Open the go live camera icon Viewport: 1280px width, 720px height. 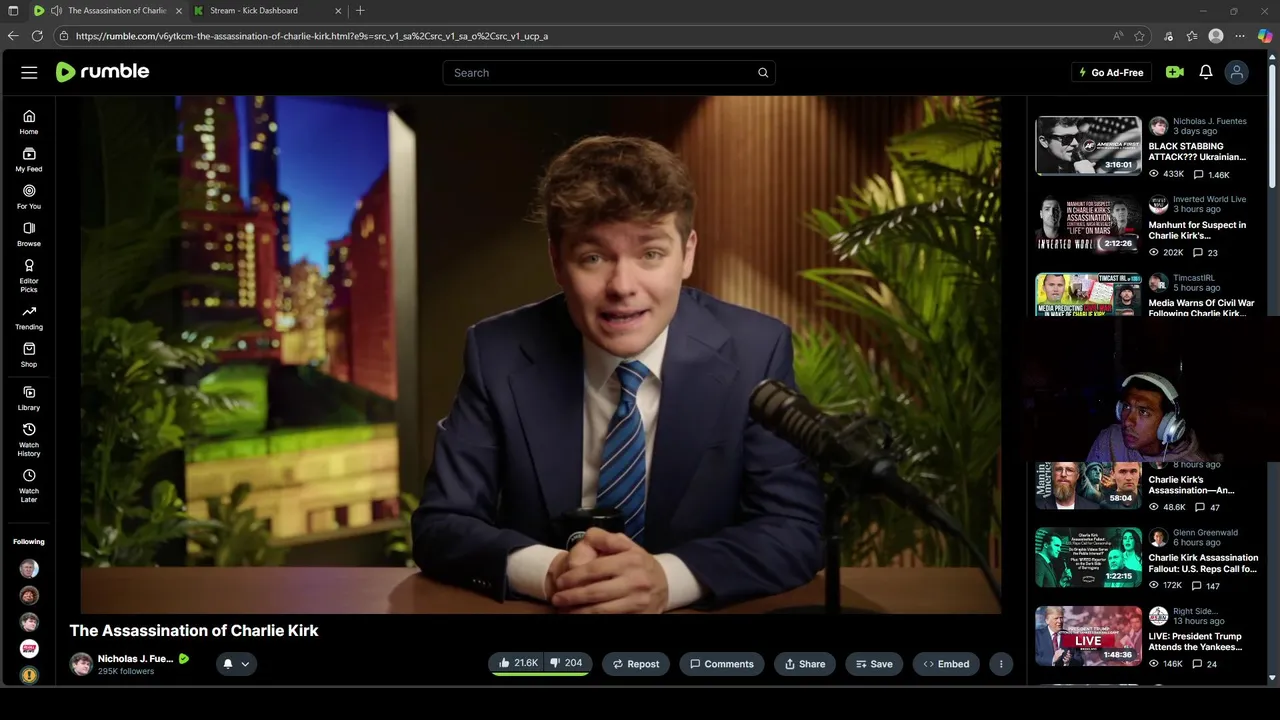[1175, 72]
